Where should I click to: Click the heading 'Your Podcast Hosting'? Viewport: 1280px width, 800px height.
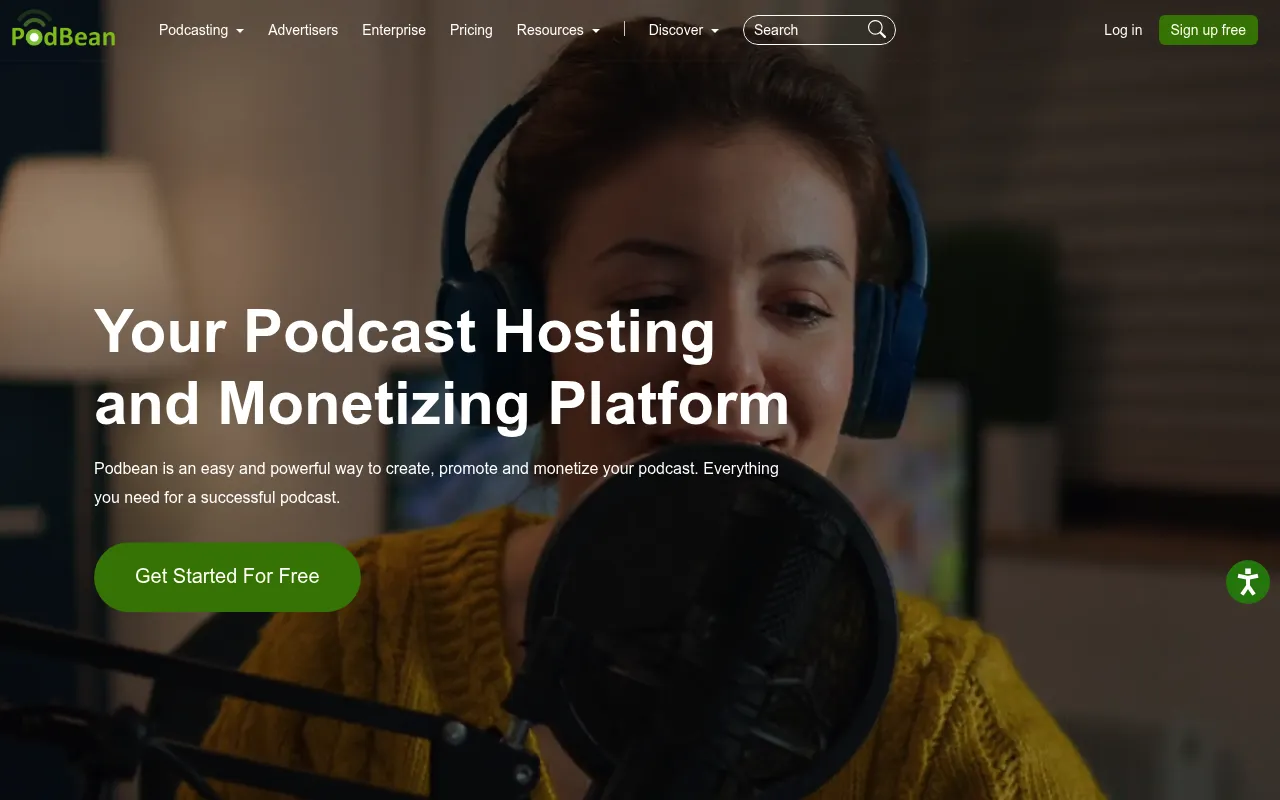tap(405, 331)
